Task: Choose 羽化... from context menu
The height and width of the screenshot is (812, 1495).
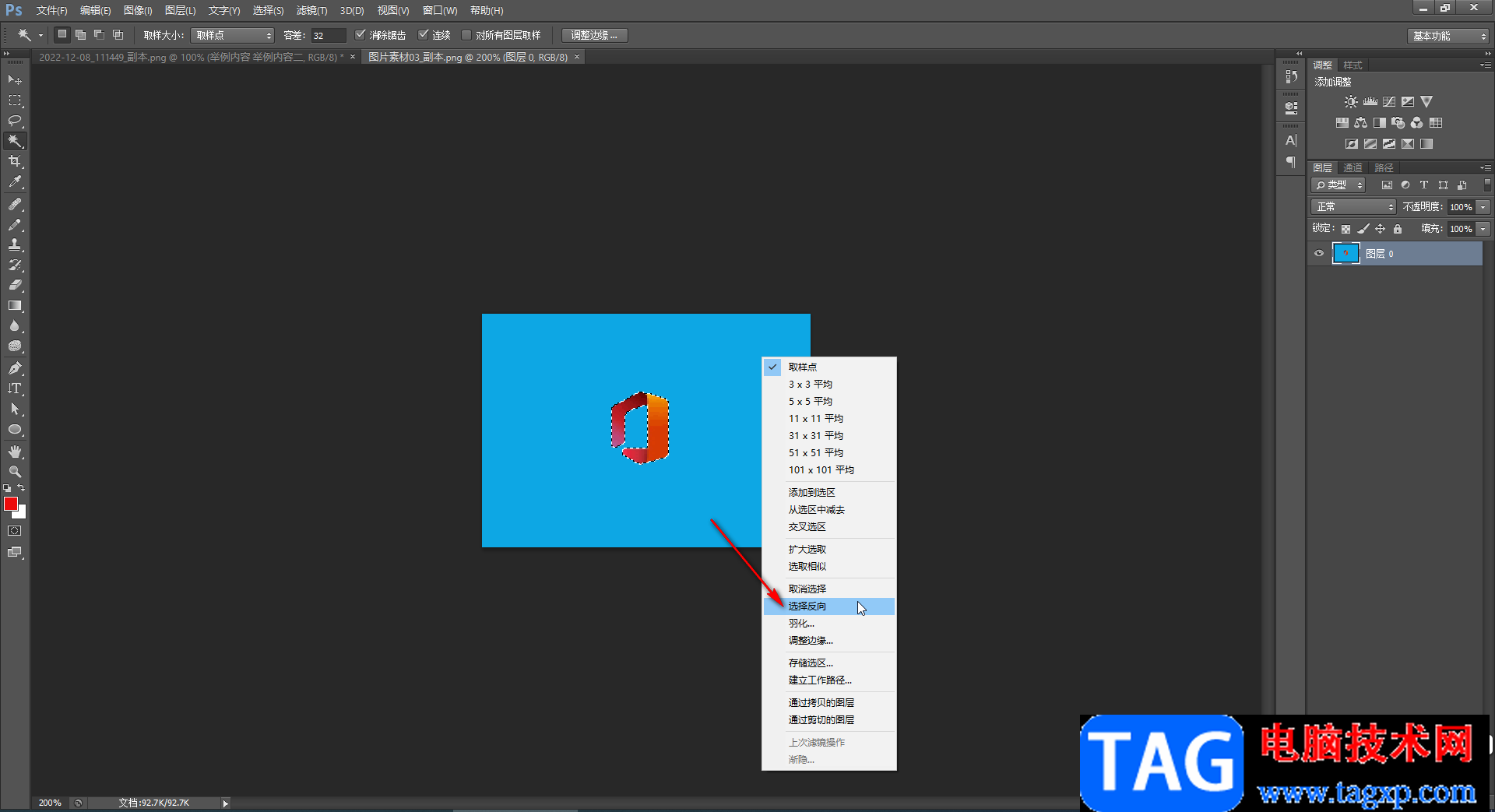Action: 829,623
